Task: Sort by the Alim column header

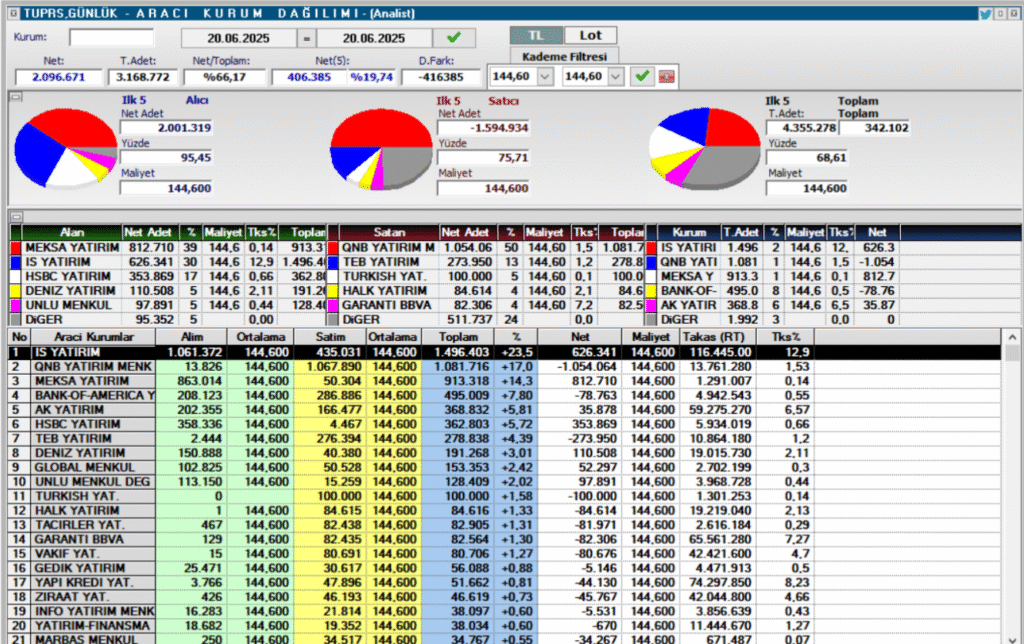Action: click(190, 337)
